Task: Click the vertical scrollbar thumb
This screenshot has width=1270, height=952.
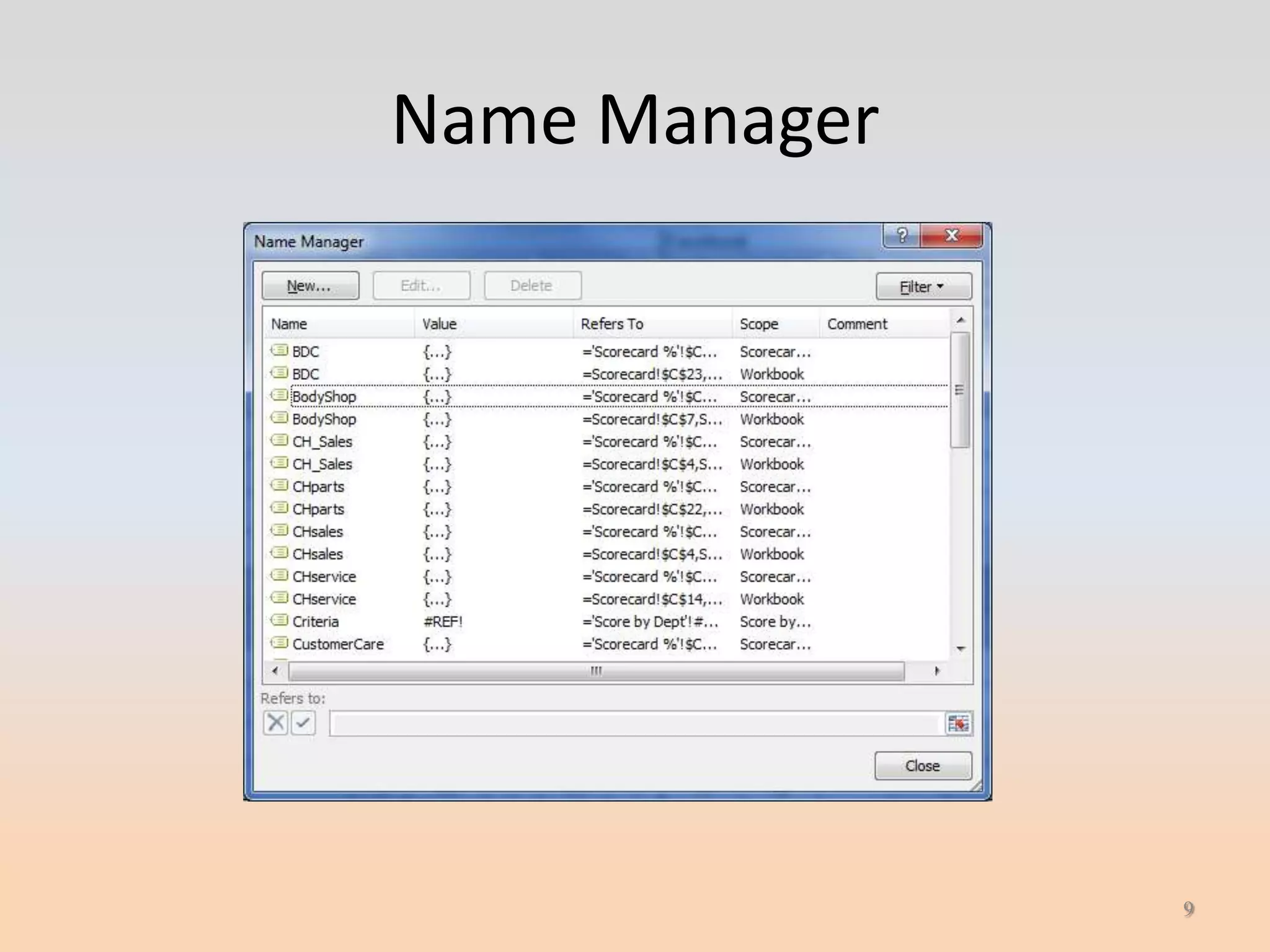Action: [960, 389]
